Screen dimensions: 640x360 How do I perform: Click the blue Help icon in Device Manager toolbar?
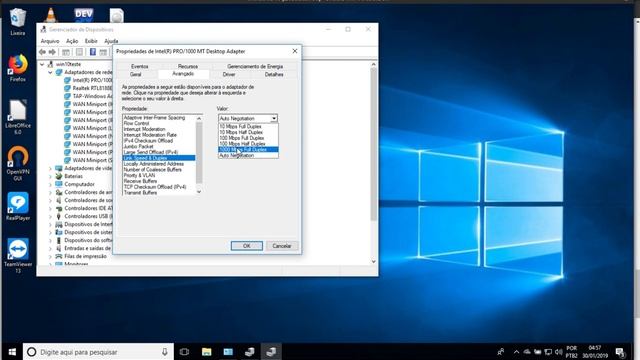(x=93, y=52)
